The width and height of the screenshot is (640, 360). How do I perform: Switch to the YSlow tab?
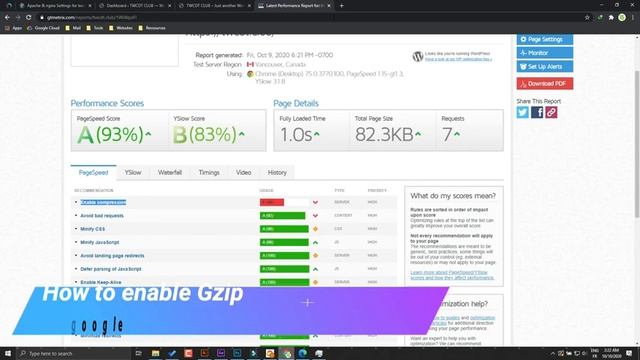point(133,173)
